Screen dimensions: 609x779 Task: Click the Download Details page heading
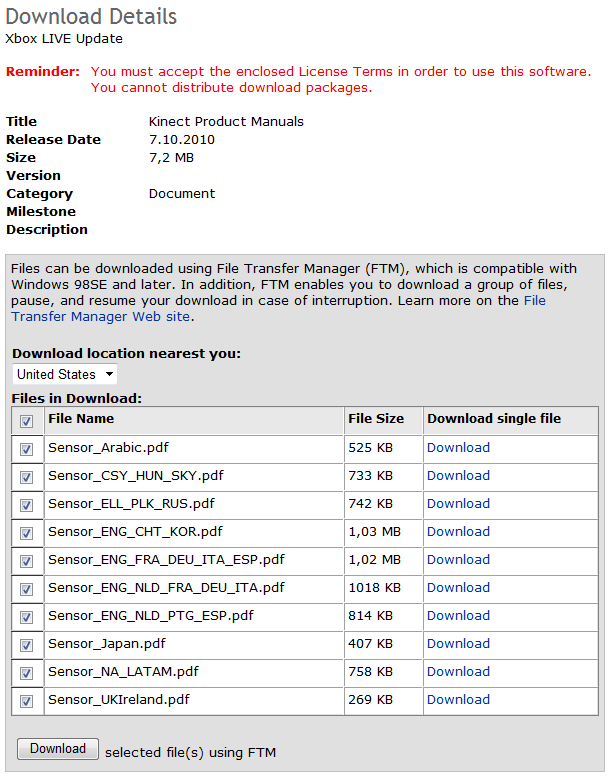pyautogui.click(x=91, y=16)
